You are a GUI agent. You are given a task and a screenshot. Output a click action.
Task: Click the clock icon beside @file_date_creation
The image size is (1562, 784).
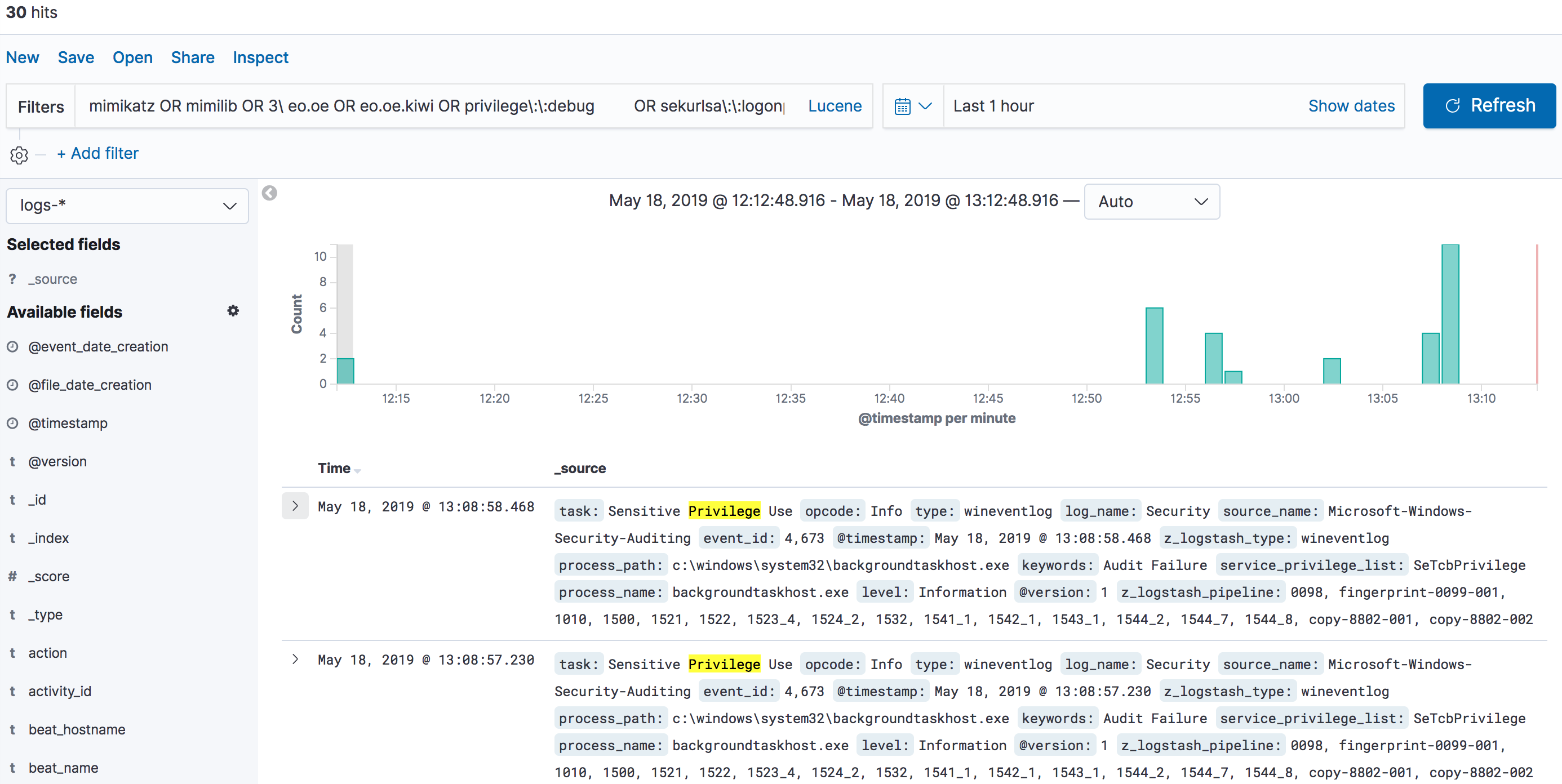(x=13, y=385)
